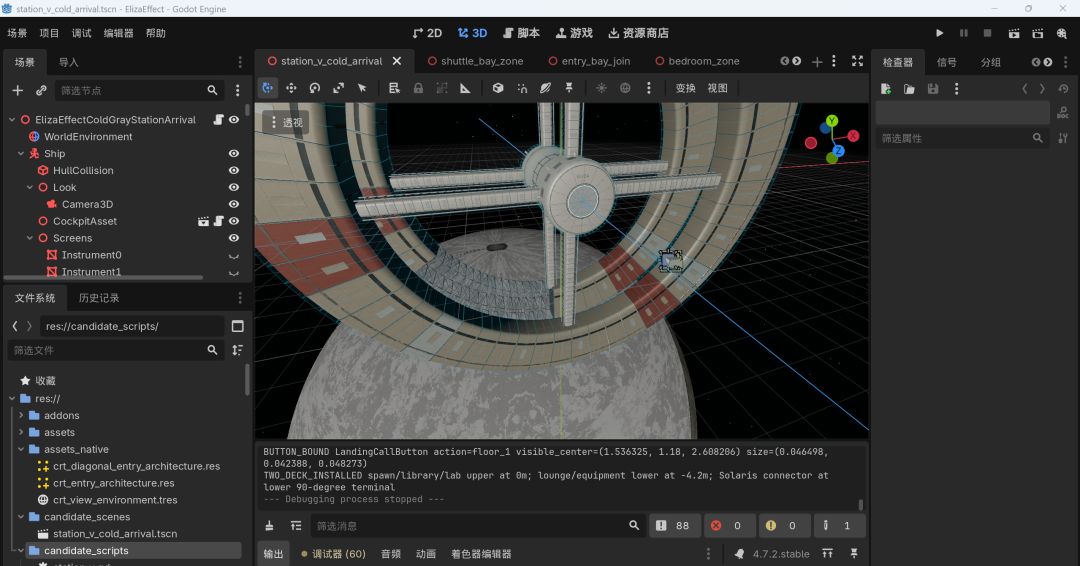
Task: Switch to the 脚本 script workspace
Action: pyautogui.click(x=521, y=33)
